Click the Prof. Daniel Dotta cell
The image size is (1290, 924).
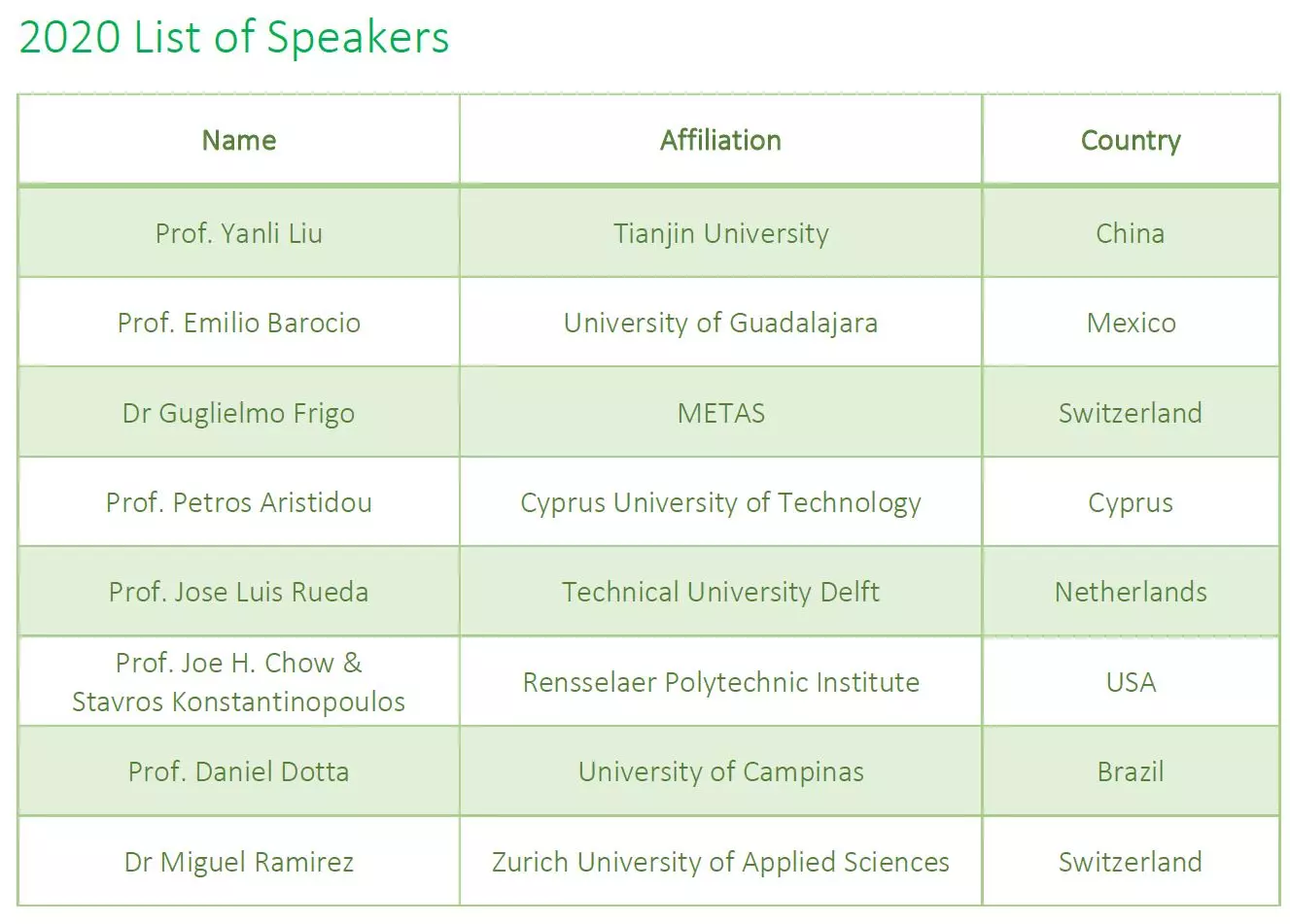pyautogui.click(x=239, y=771)
